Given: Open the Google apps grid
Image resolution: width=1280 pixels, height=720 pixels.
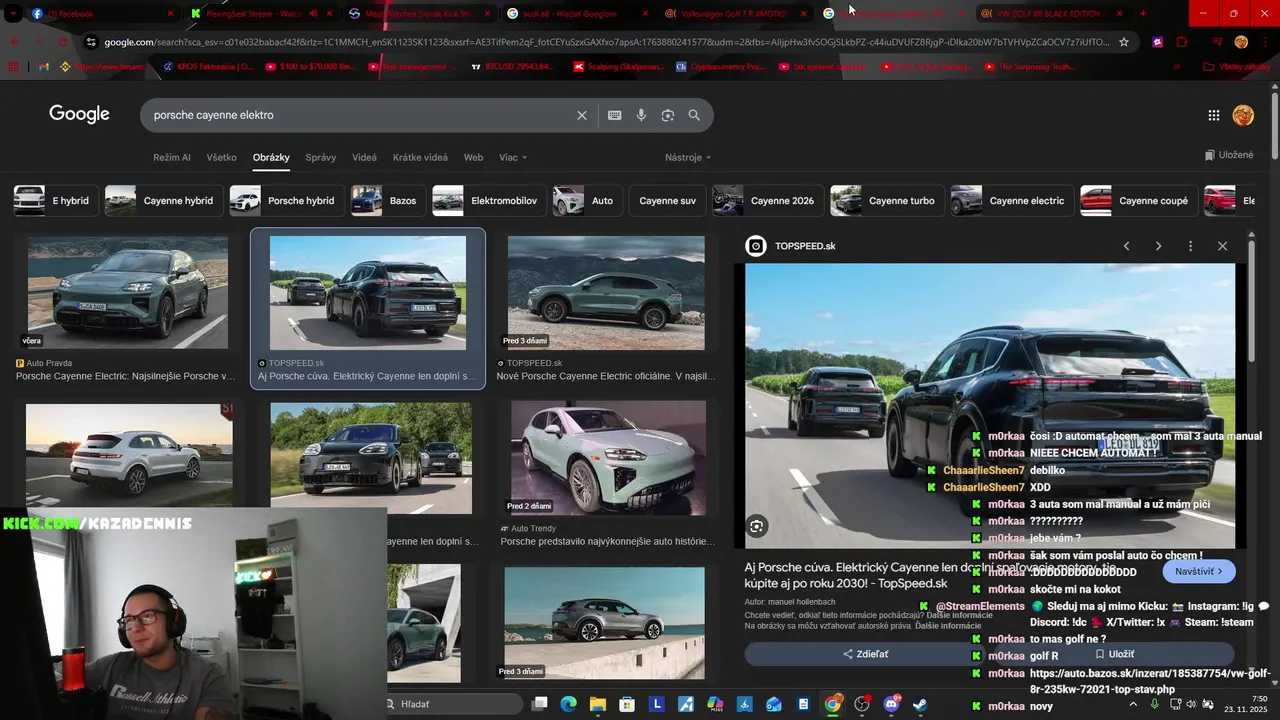Looking at the screenshot, I should tap(1214, 115).
